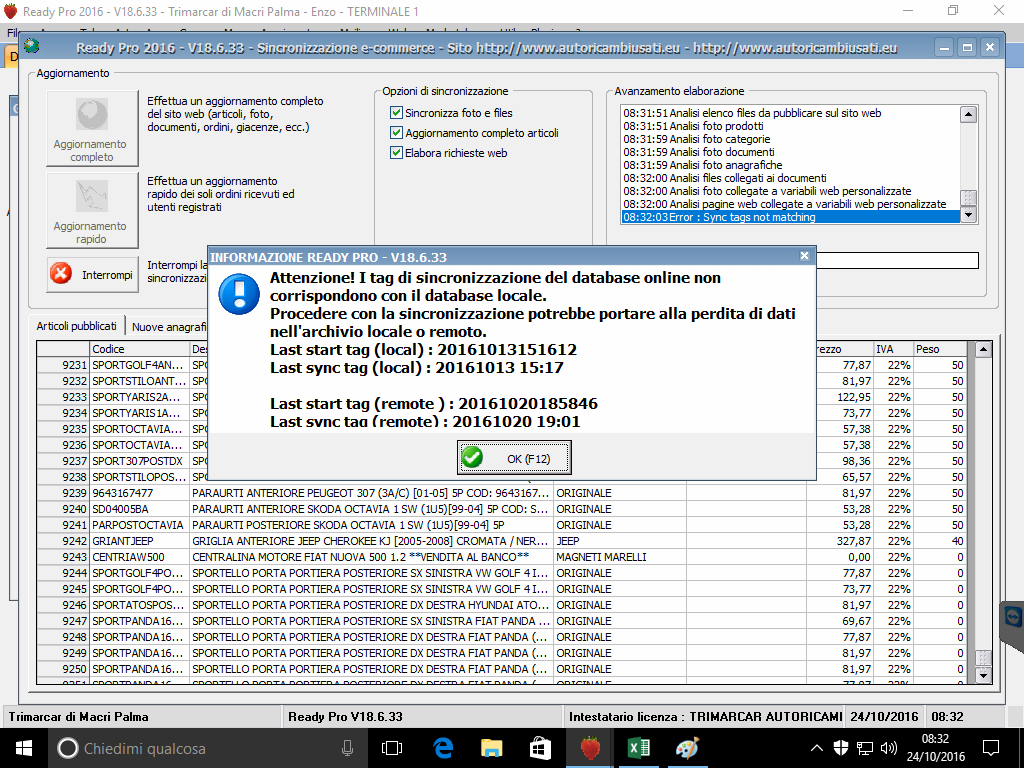The image size is (1024, 768).
Task: Click the Cortana search box Chiedimi qualcosa
Action: 208,748
